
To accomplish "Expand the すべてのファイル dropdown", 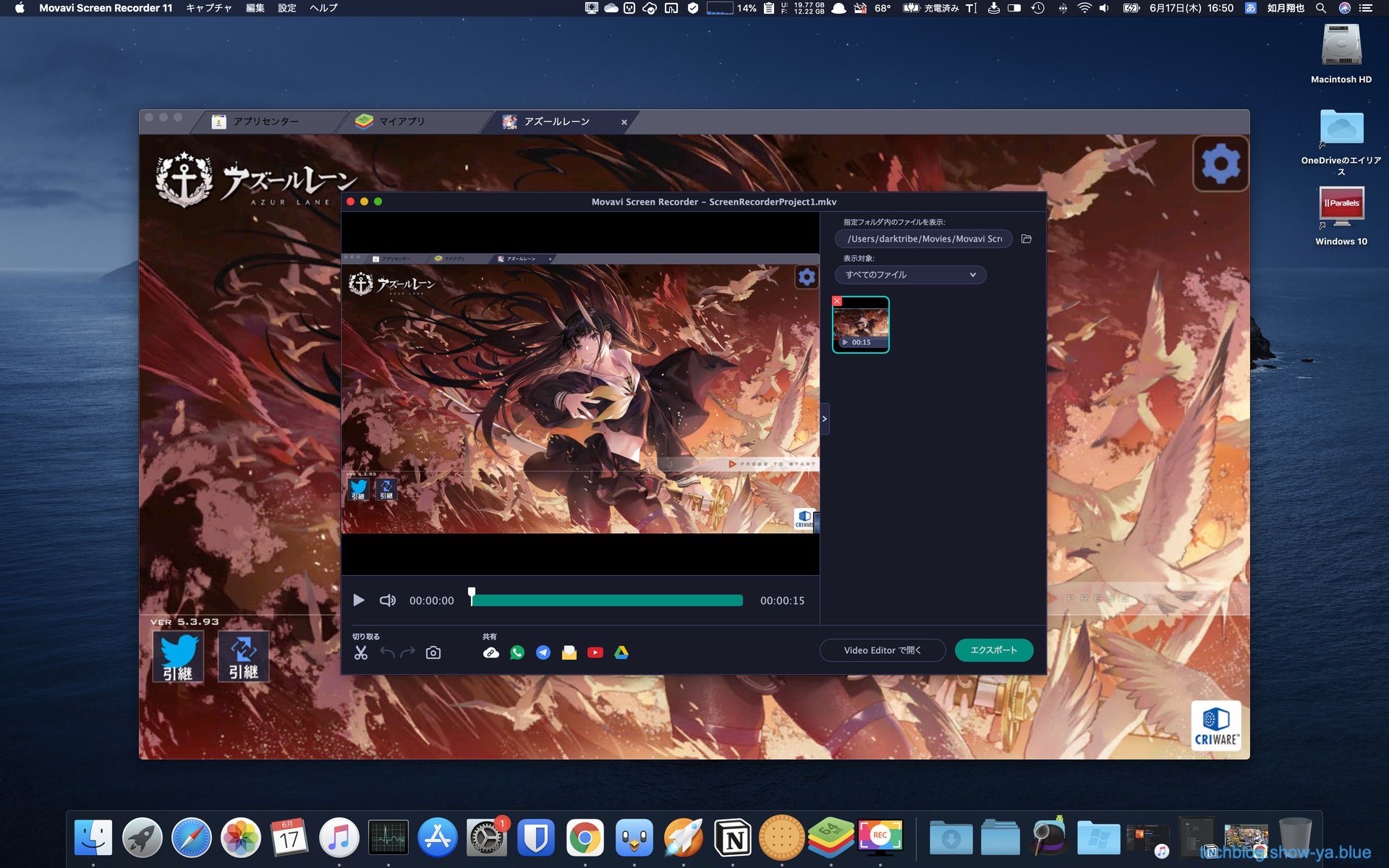I will (910, 275).
